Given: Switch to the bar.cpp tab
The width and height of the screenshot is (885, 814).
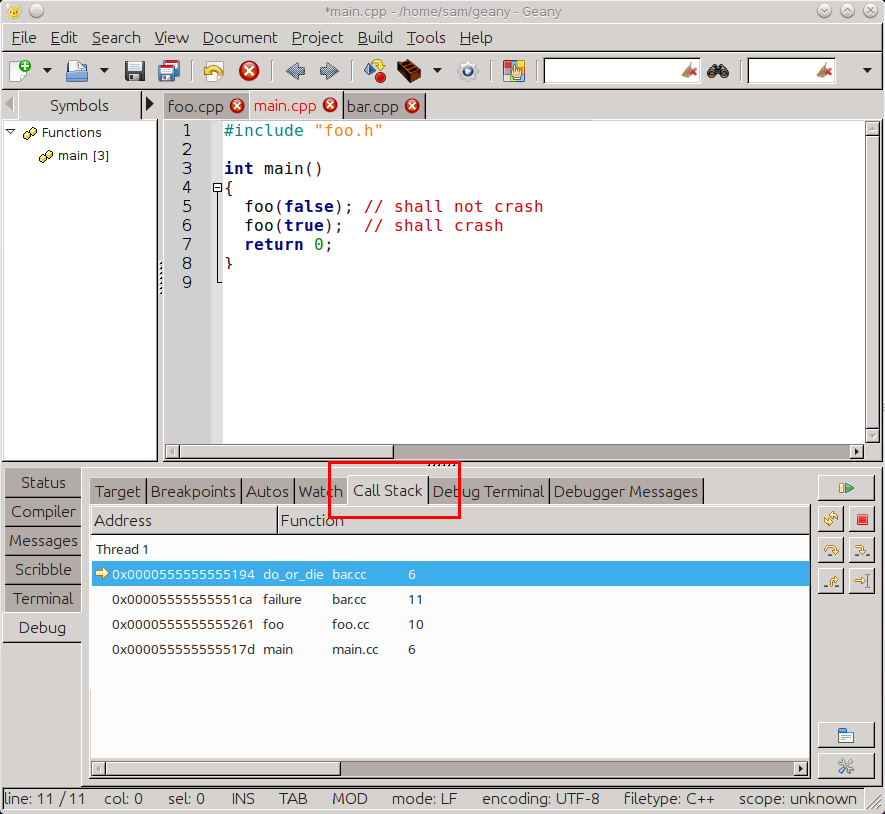Looking at the screenshot, I should tap(373, 106).
